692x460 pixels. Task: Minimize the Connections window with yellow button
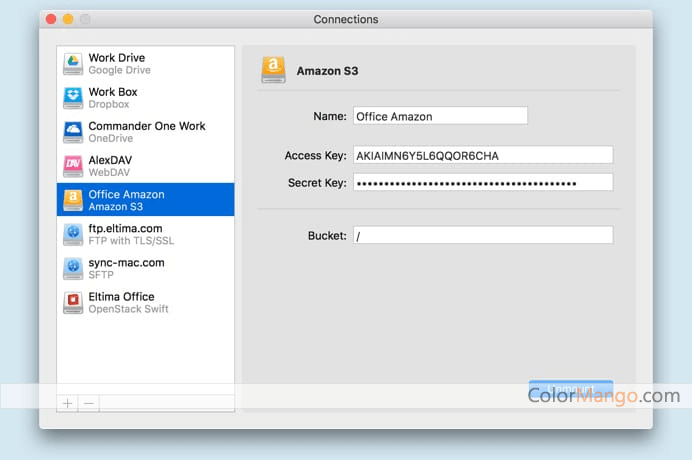coord(68,19)
